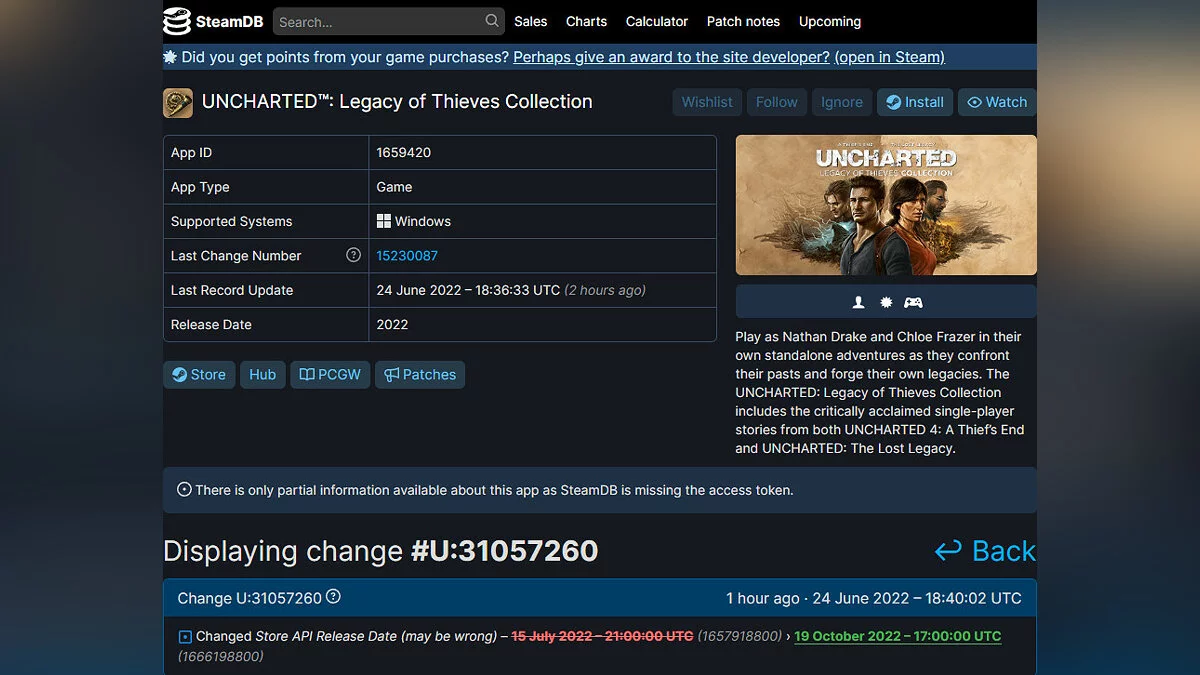
Task: Follow the award site developer link
Action: click(671, 57)
